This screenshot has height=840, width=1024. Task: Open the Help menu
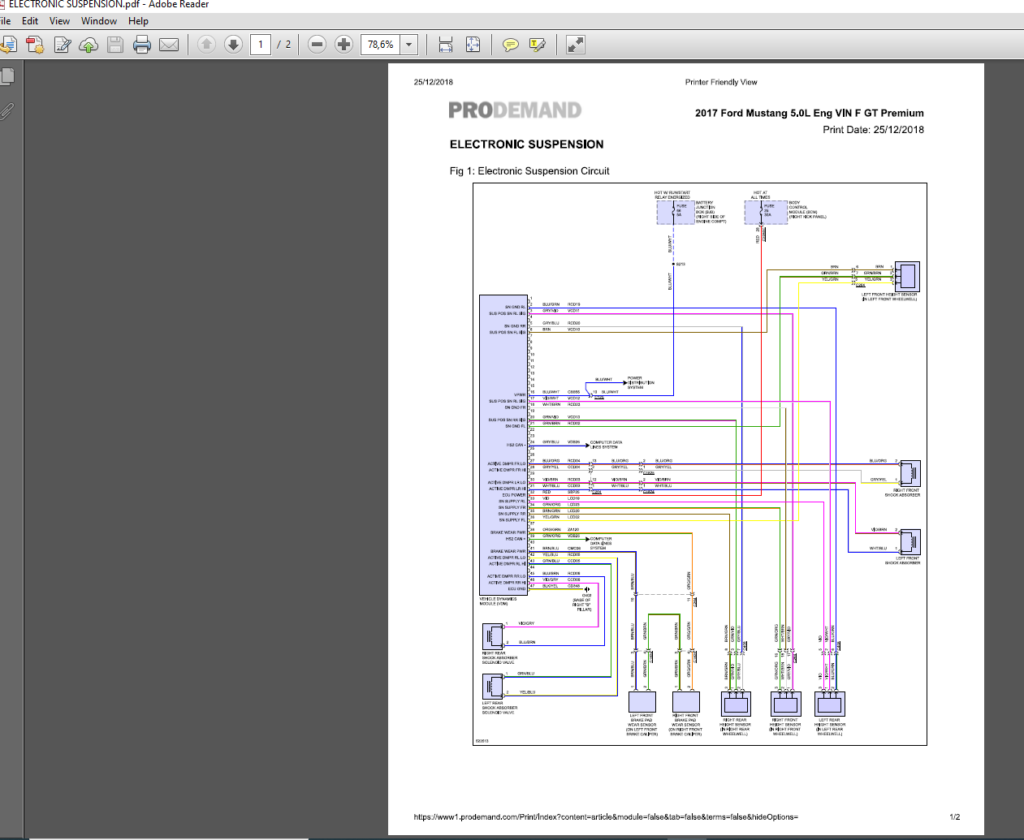click(138, 21)
